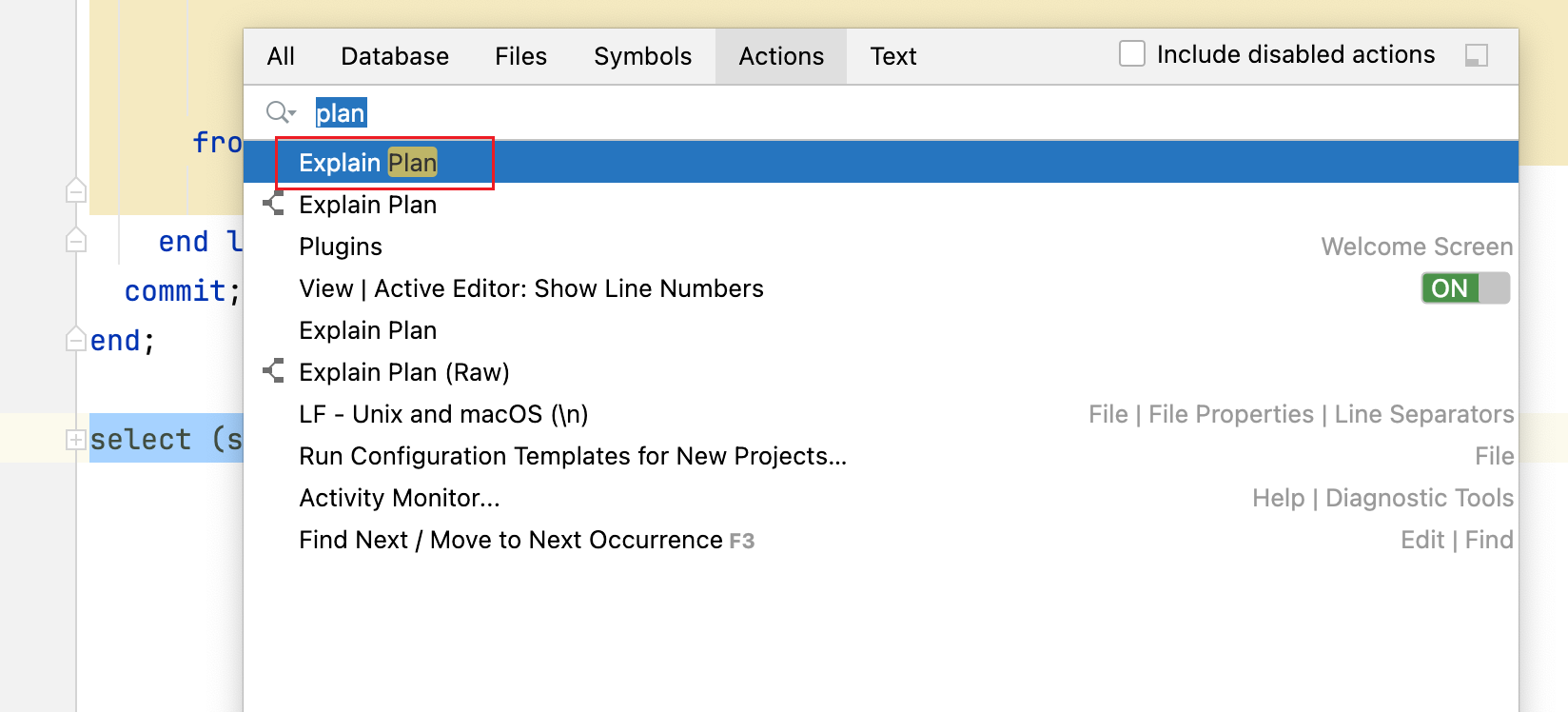Expand the folded select statement
1568x712 pixels.
click(x=75, y=440)
